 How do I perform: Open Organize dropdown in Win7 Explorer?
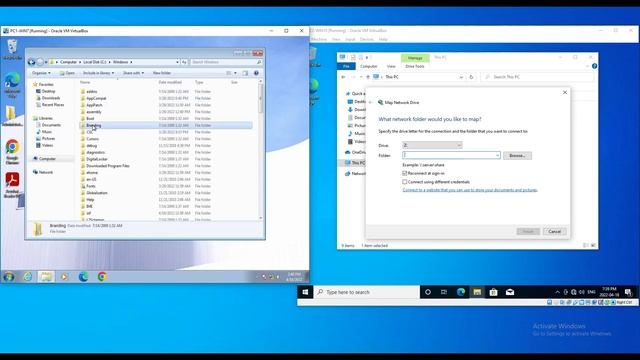coord(41,73)
